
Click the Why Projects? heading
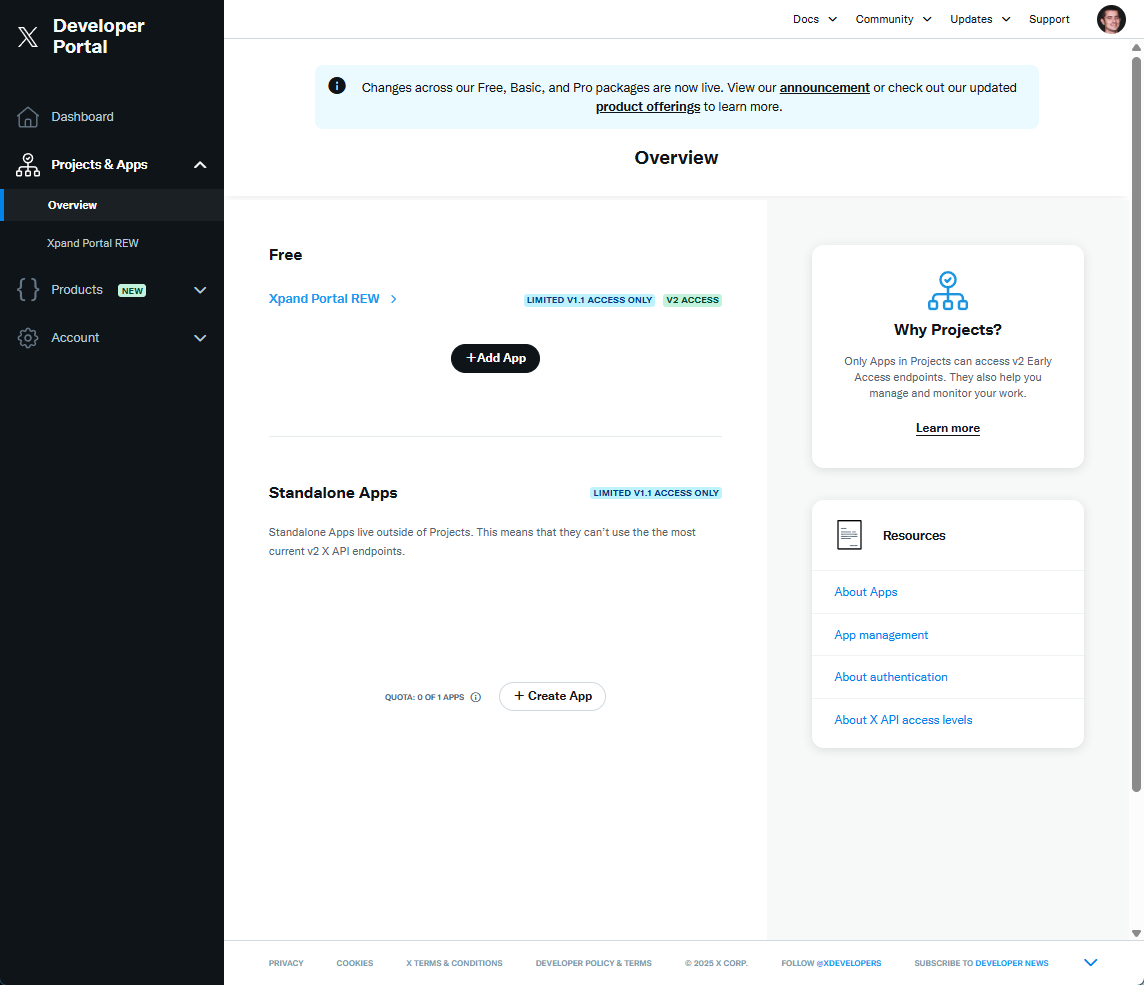tap(948, 330)
